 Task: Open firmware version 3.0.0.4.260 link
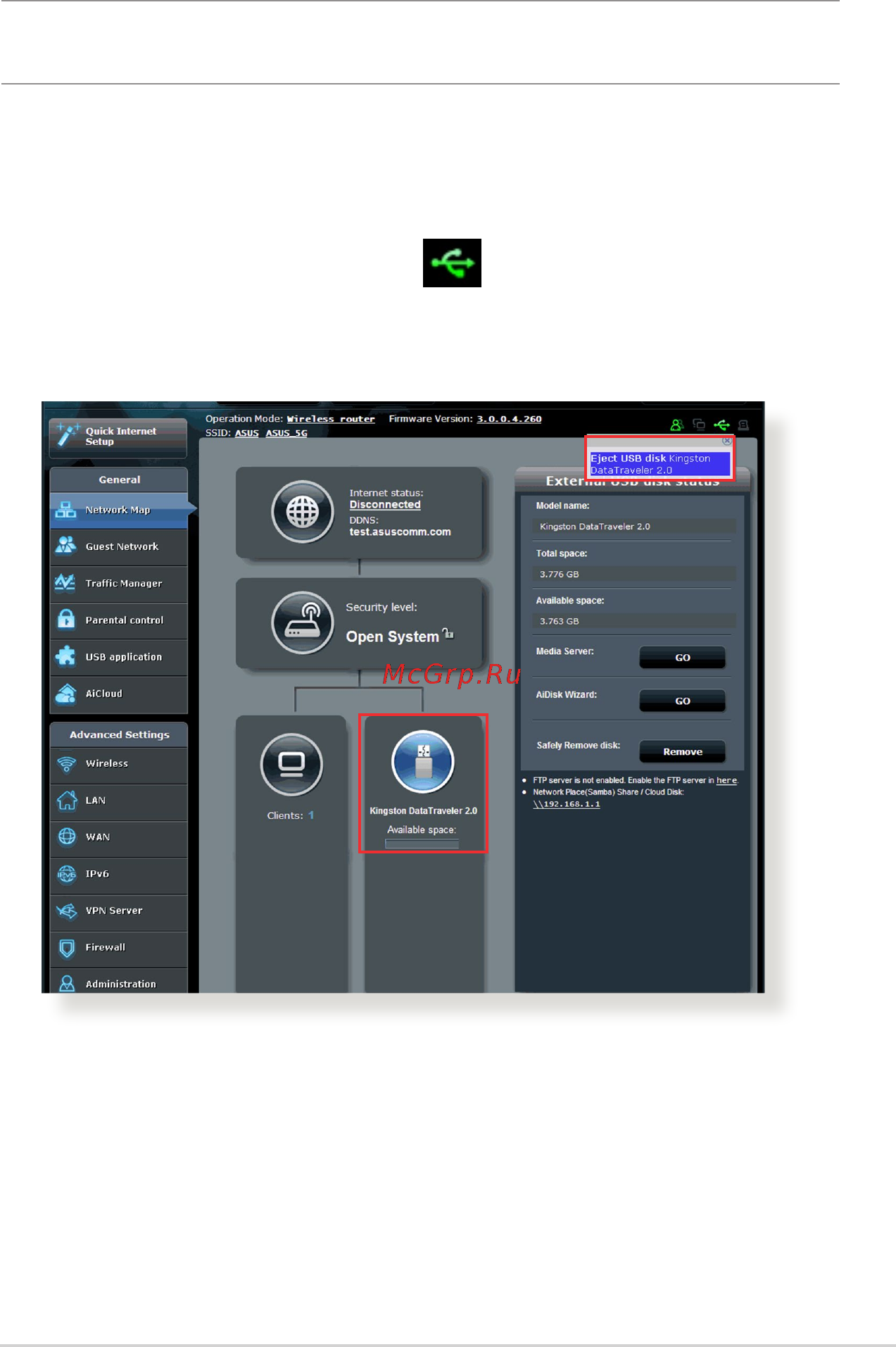509,419
